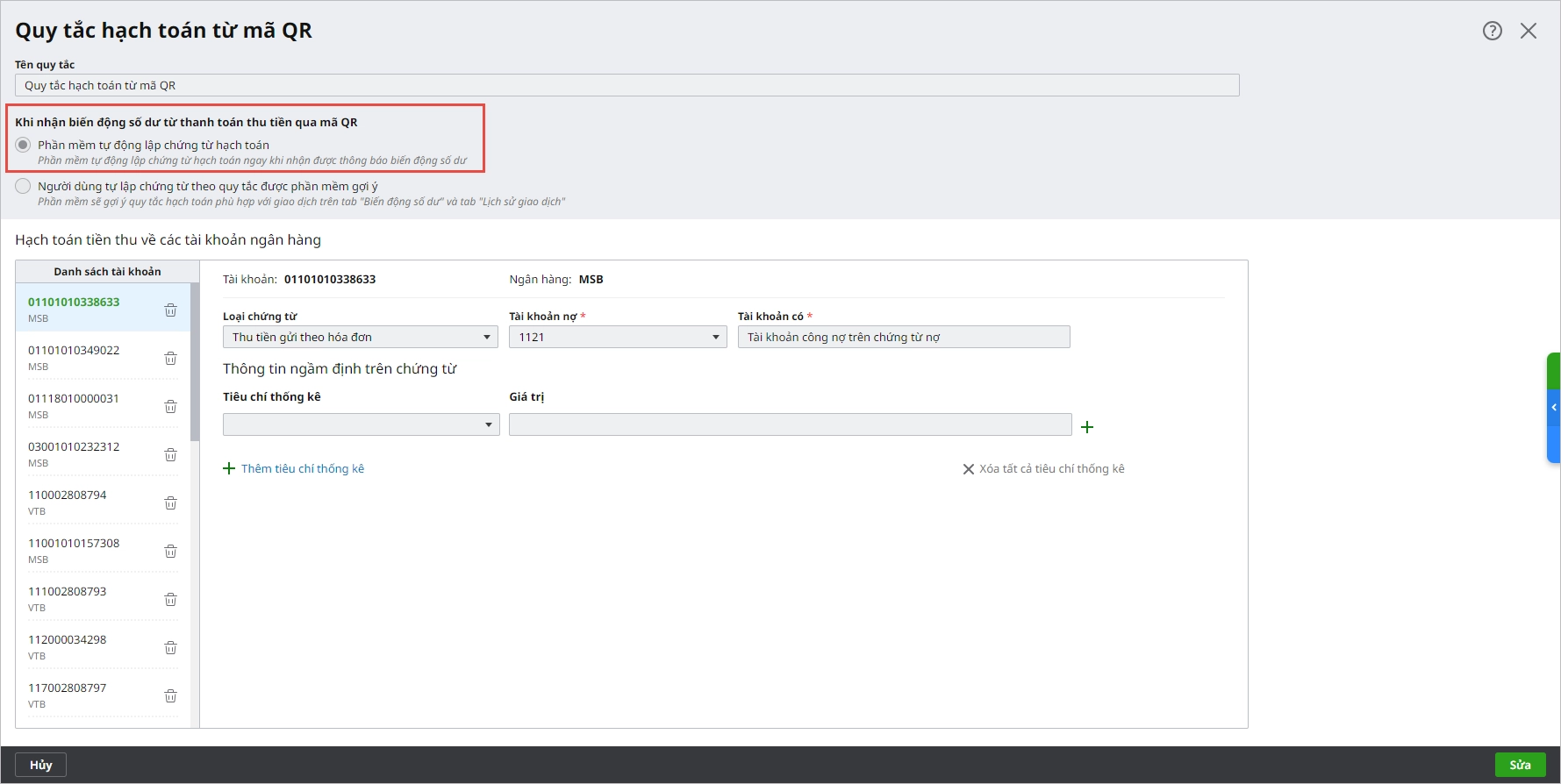The height and width of the screenshot is (784, 1561).
Task: Click the Giá trị input field
Action: tap(791, 424)
